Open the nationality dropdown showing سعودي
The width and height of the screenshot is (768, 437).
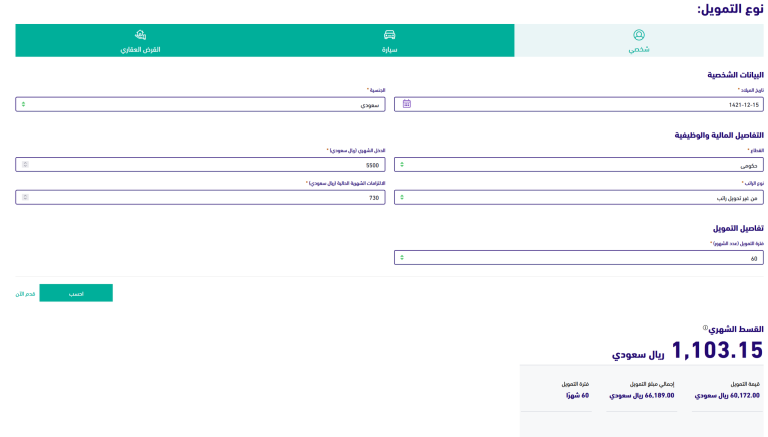[200, 104]
